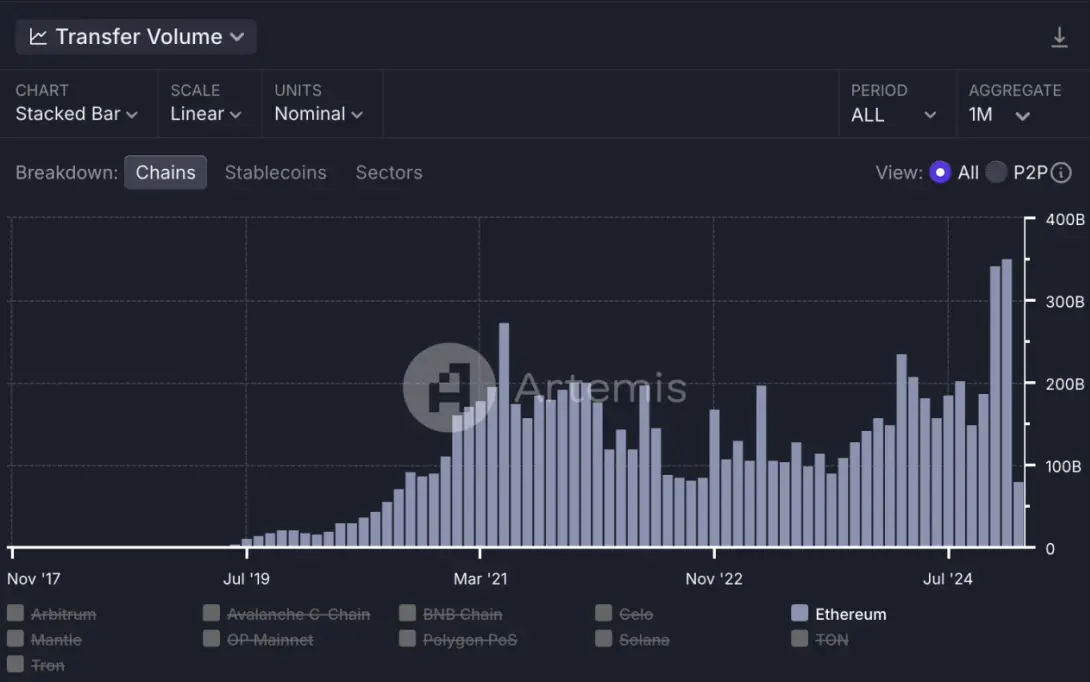1090x682 pixels.
Task: Enable the Tron chain checkbox
Action: pos(16,664)
